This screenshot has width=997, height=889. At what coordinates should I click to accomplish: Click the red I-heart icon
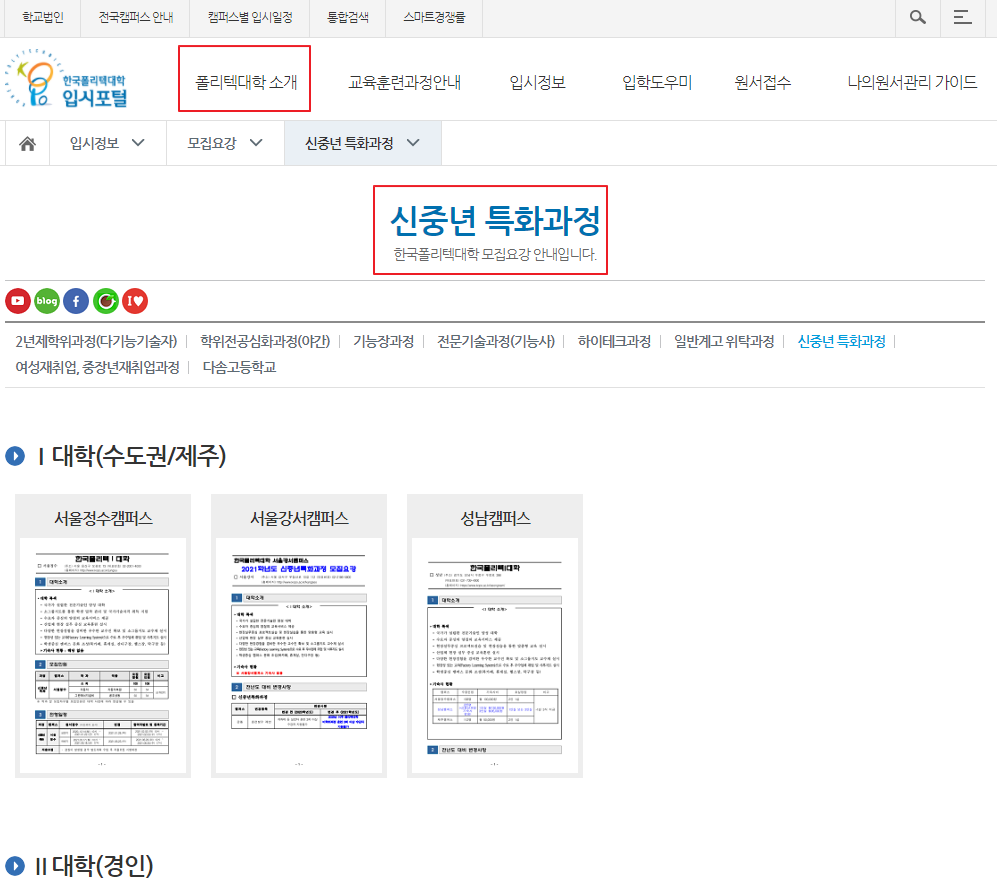point(135,301)
